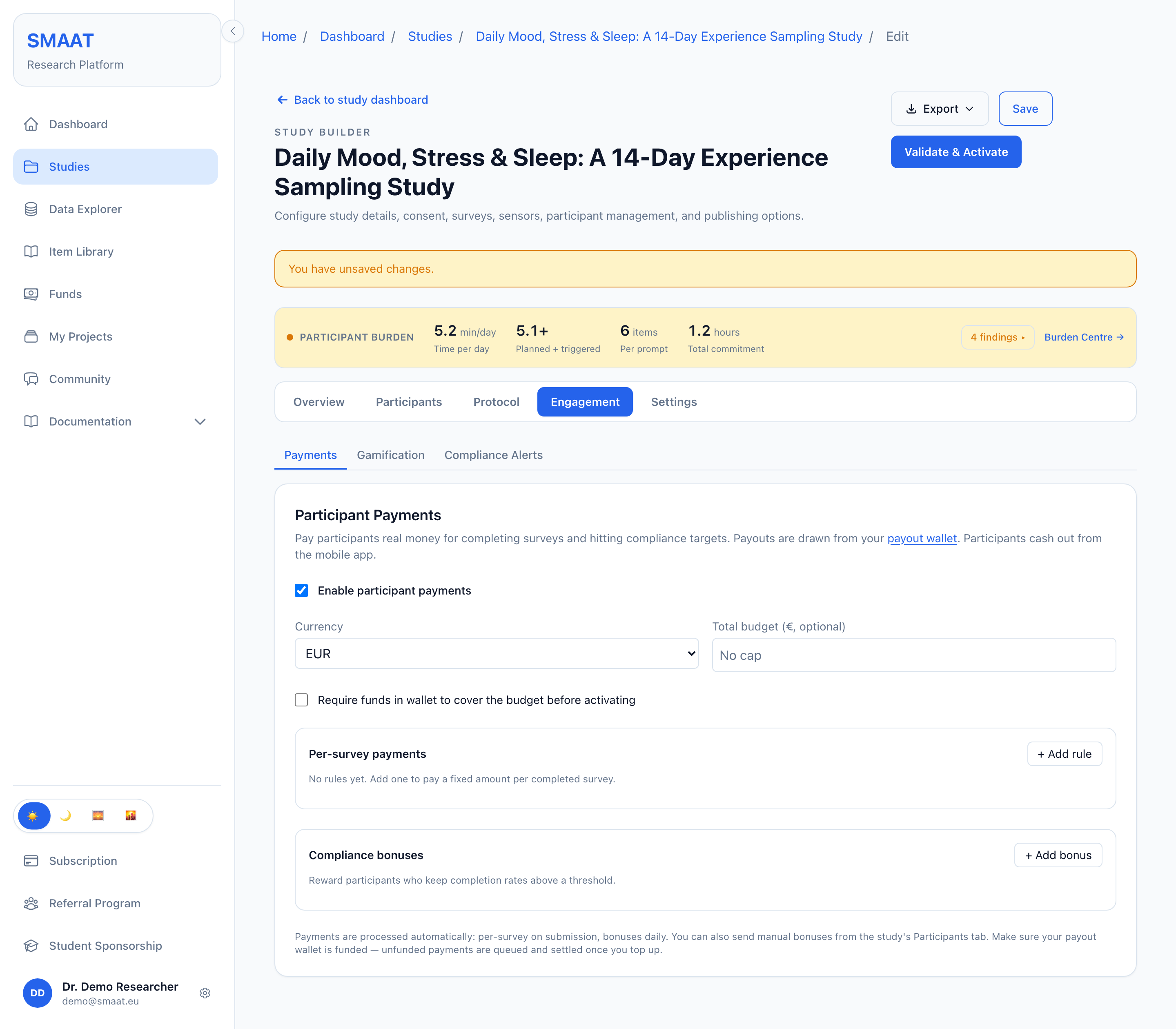
Task: Click the DD user avatar
Action: 37,993
